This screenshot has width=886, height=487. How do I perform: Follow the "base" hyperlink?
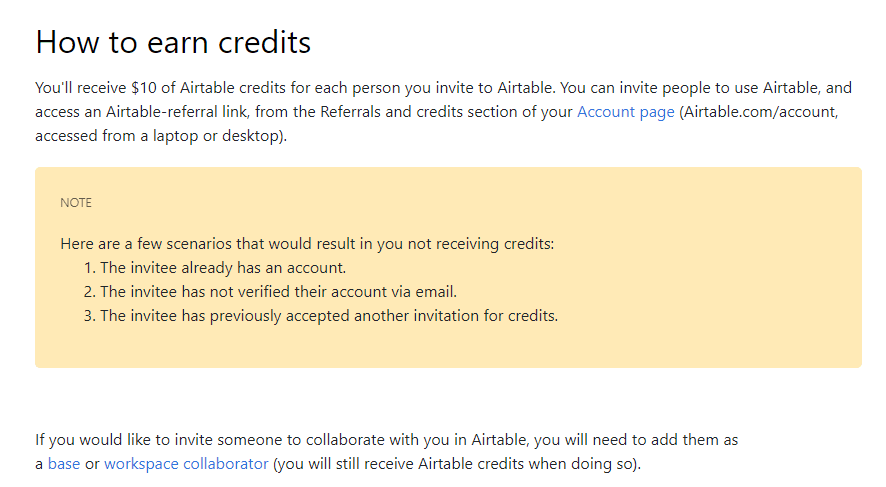click(x=64, y=464)
